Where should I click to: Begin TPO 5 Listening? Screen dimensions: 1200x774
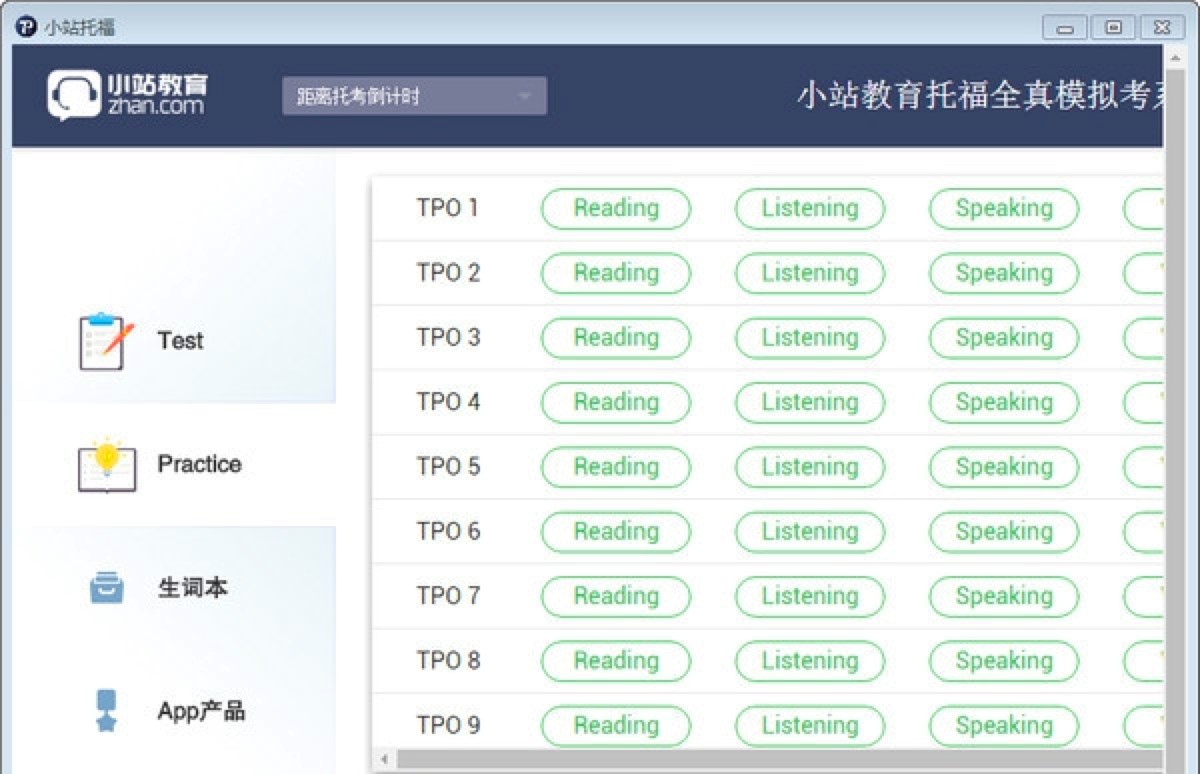(x=810, y=467)
